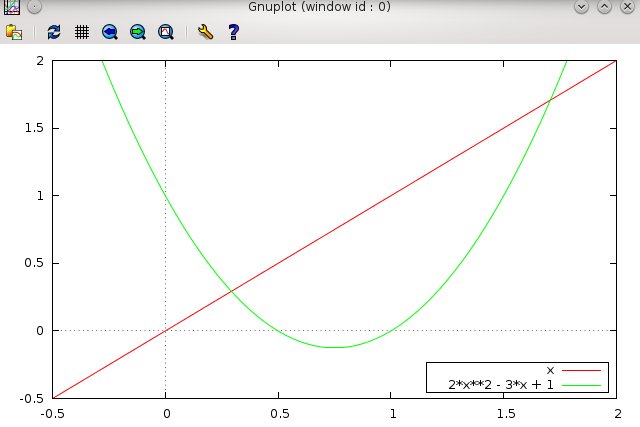This screenshot has height=427, width=640.
Task: Click the replot refresh icon
Action: pyautogui.click(x=54, y=32)
